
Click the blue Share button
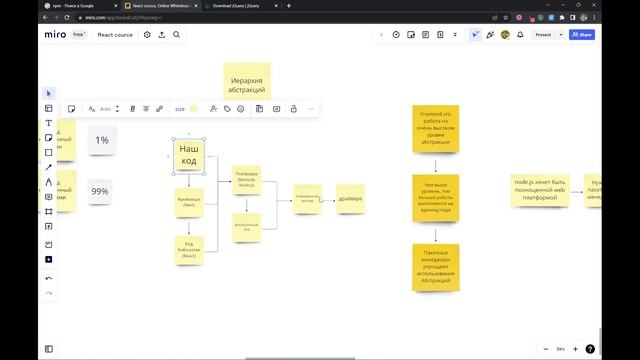click(582, 35)
